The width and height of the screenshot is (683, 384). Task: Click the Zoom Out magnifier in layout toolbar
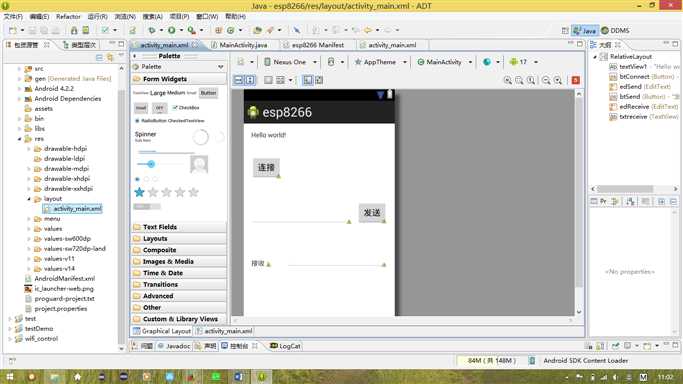pyautogui.click(x=546, y=80)
